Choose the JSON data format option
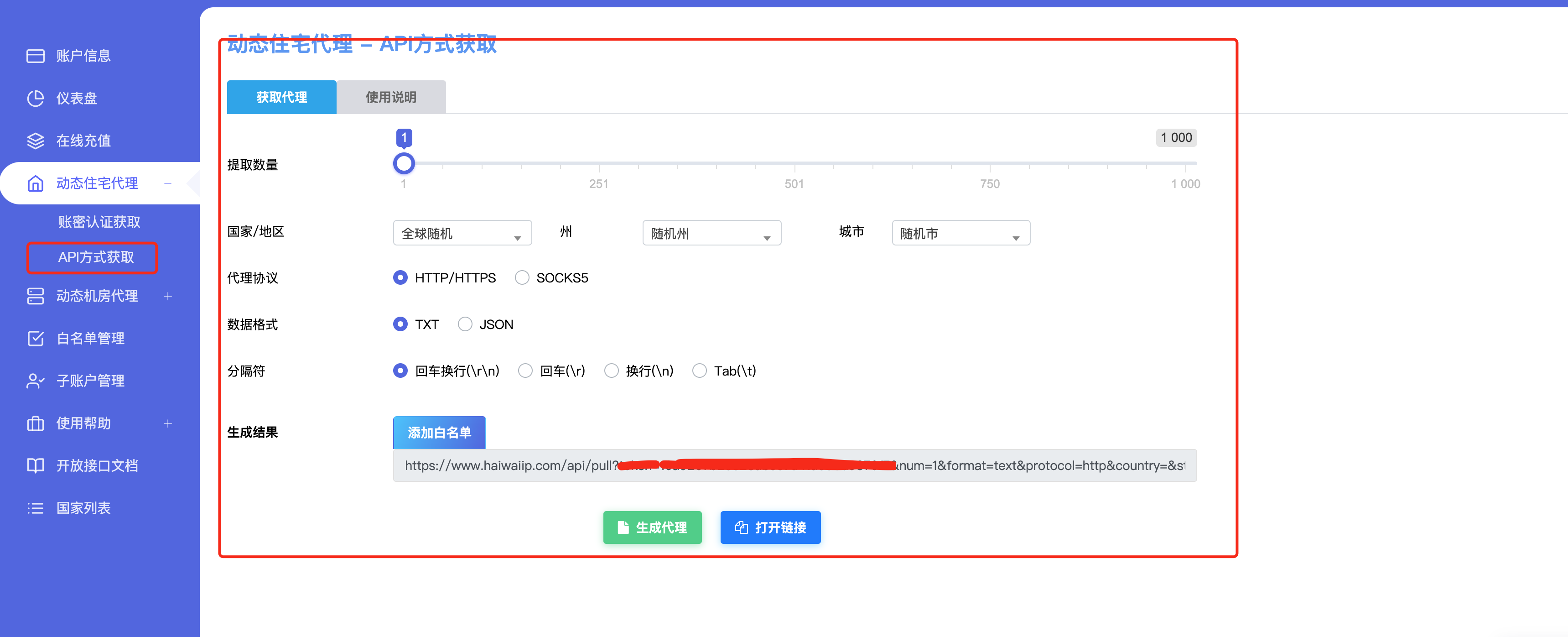This screenshot has width=1568, height=637. (465, 324)
